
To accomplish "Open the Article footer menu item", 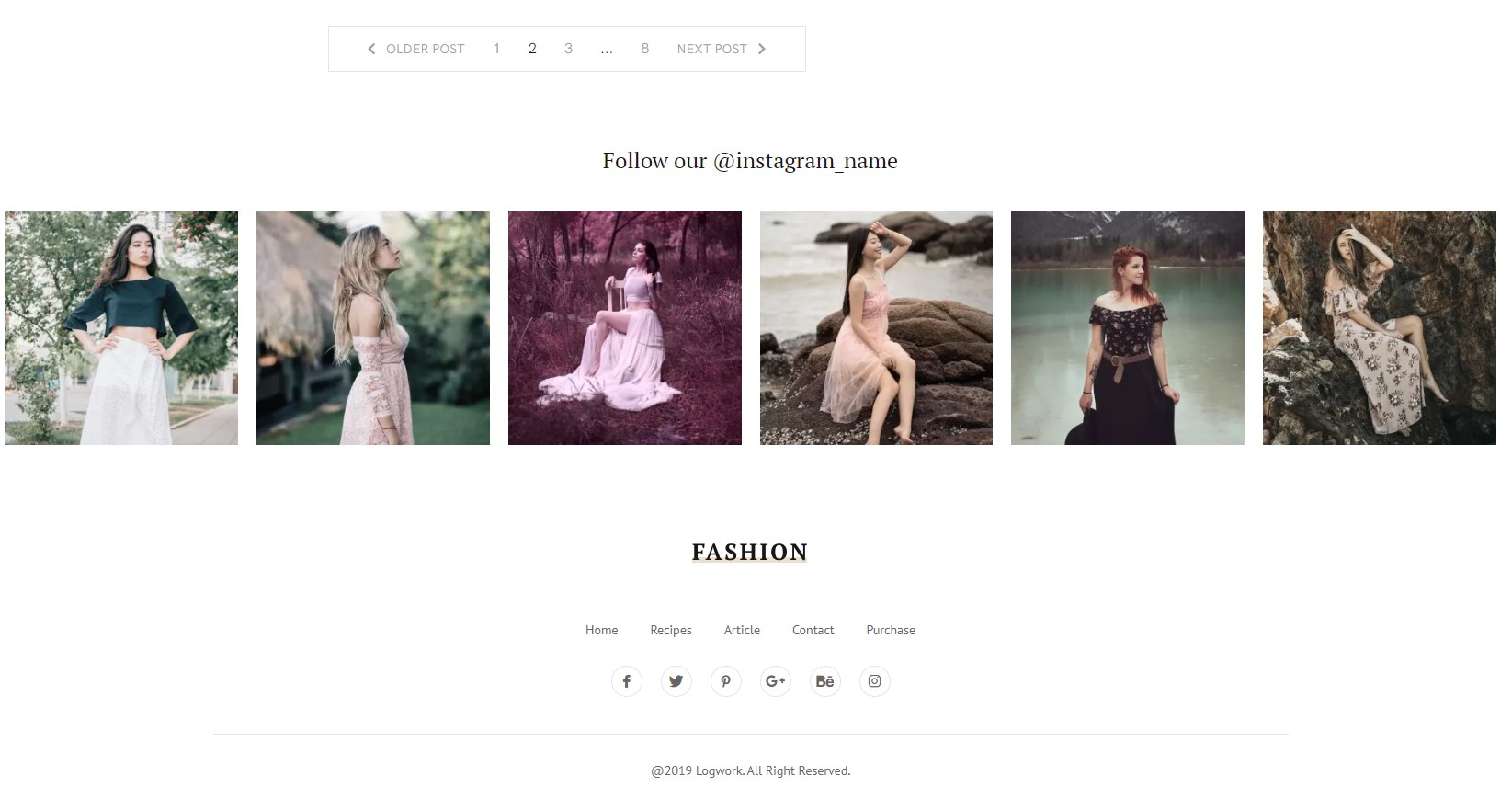I will click(x=742, y=630).
